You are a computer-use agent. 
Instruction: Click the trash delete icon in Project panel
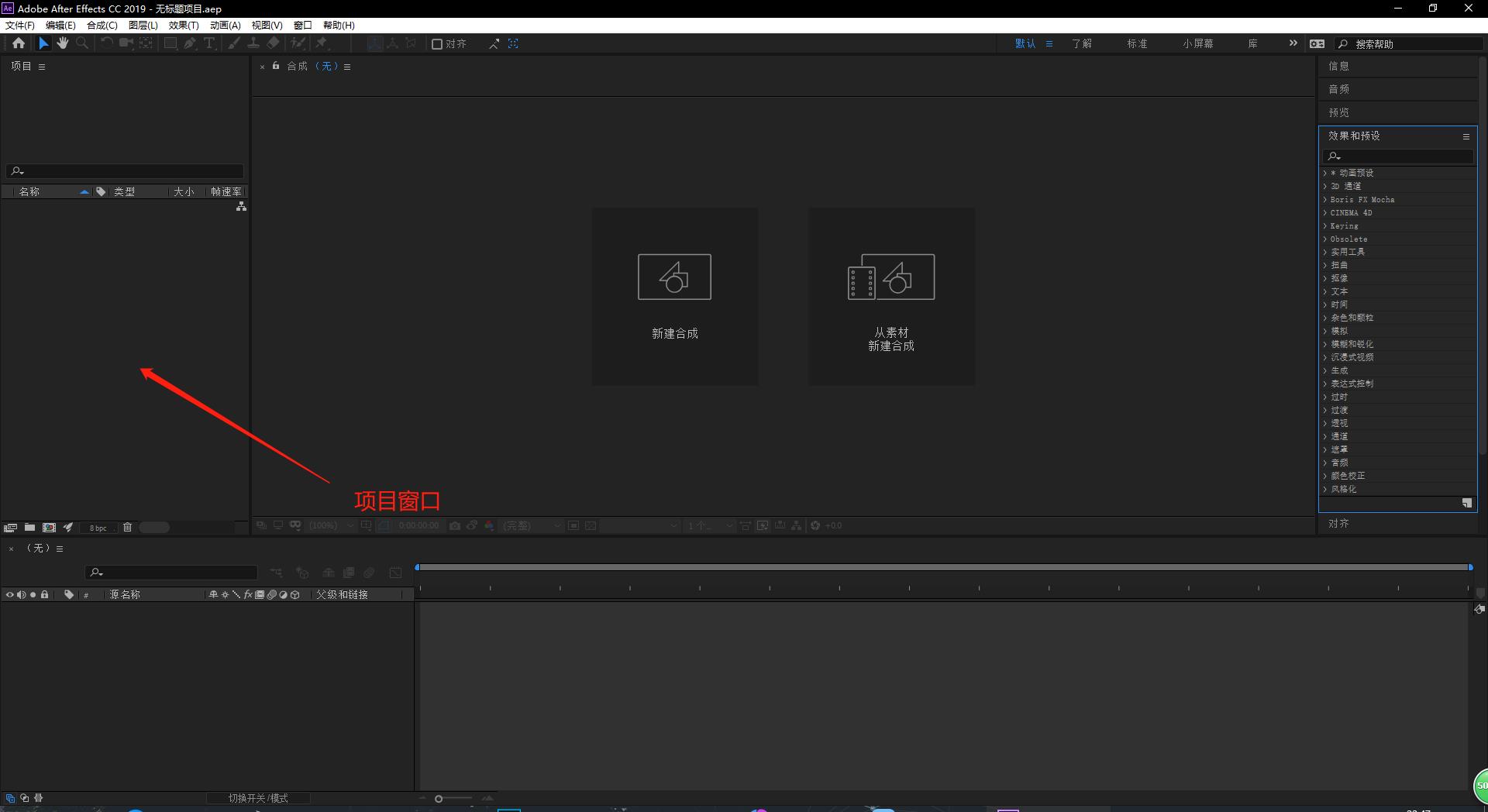pyautogui.click(x=127, y=528)
